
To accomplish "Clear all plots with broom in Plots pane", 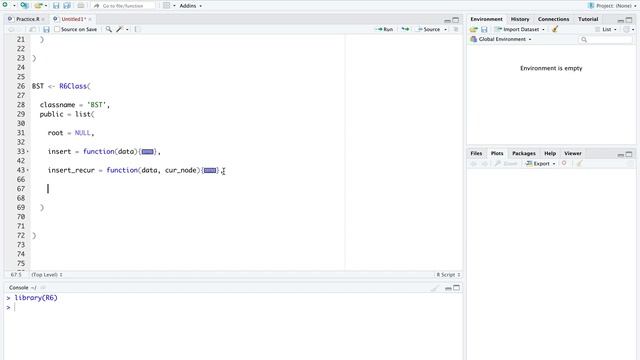I will [x=579, y=163].
